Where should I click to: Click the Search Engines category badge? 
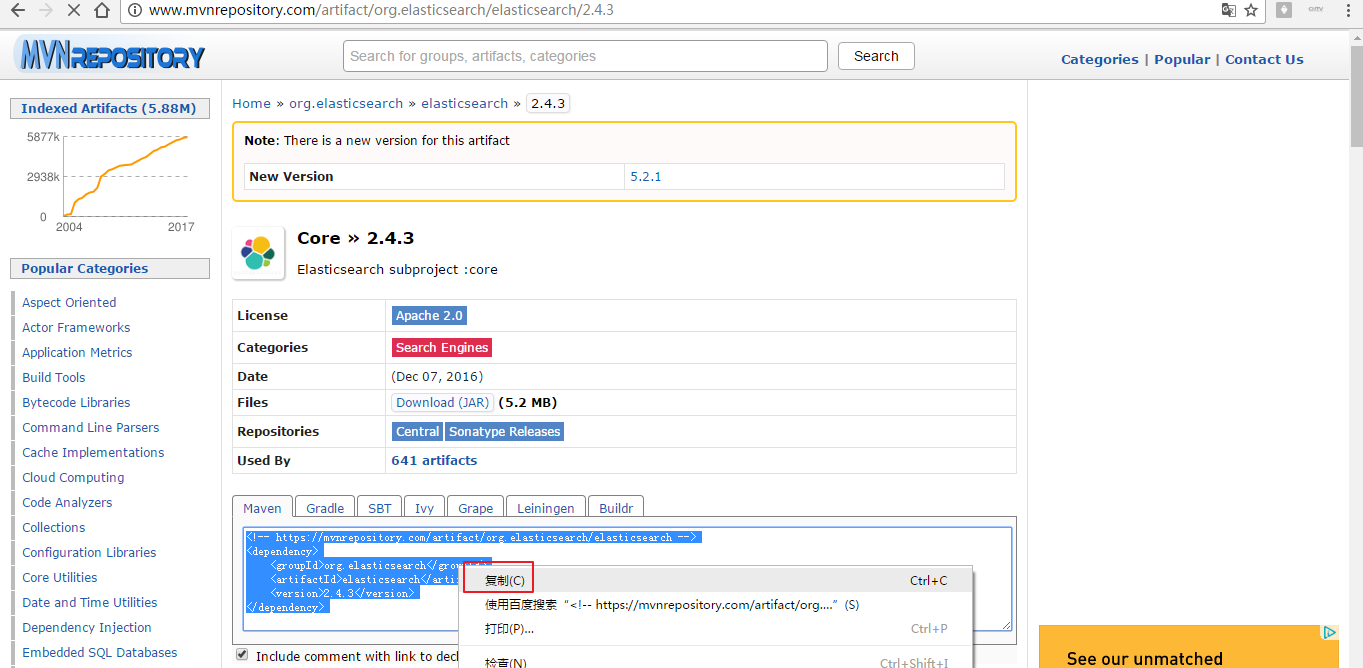click(442, 347)
